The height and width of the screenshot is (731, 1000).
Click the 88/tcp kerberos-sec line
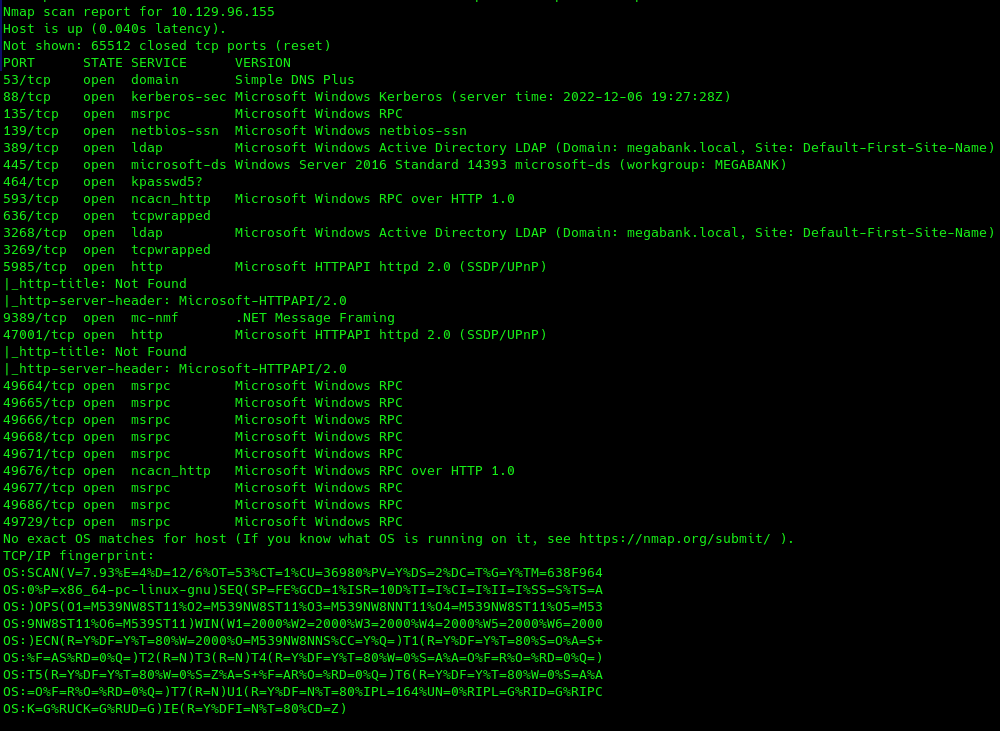tap(367, 97)
